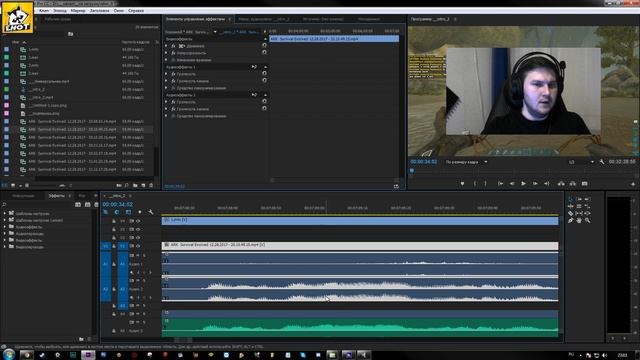Click the Delete trash icon in Project panel
Image resolution: width=640 pixels, height=360 pixels.
(x=151, y=185)
